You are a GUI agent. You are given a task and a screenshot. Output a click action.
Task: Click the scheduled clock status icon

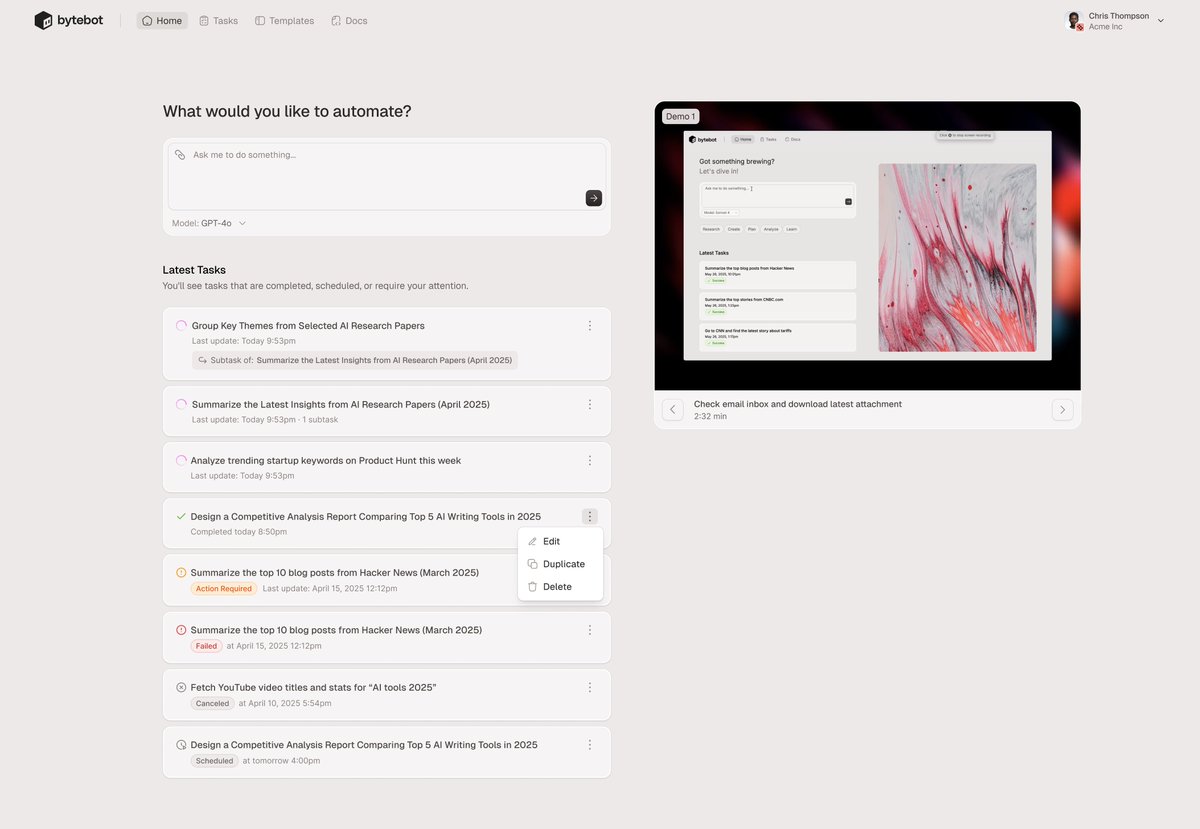(x=181, y=745)
